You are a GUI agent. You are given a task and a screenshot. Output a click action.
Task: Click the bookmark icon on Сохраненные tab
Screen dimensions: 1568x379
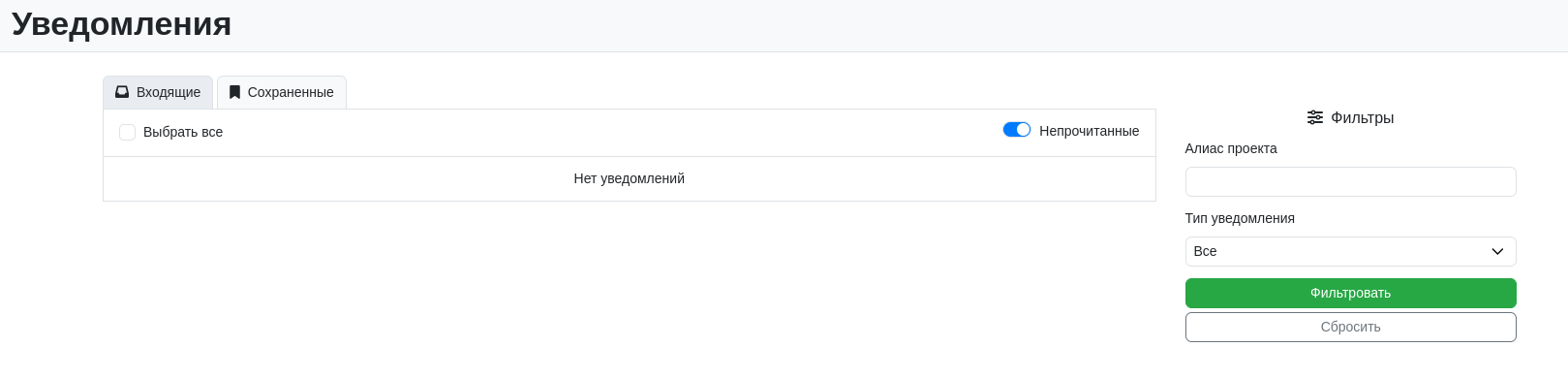click(x=234, y=92)
